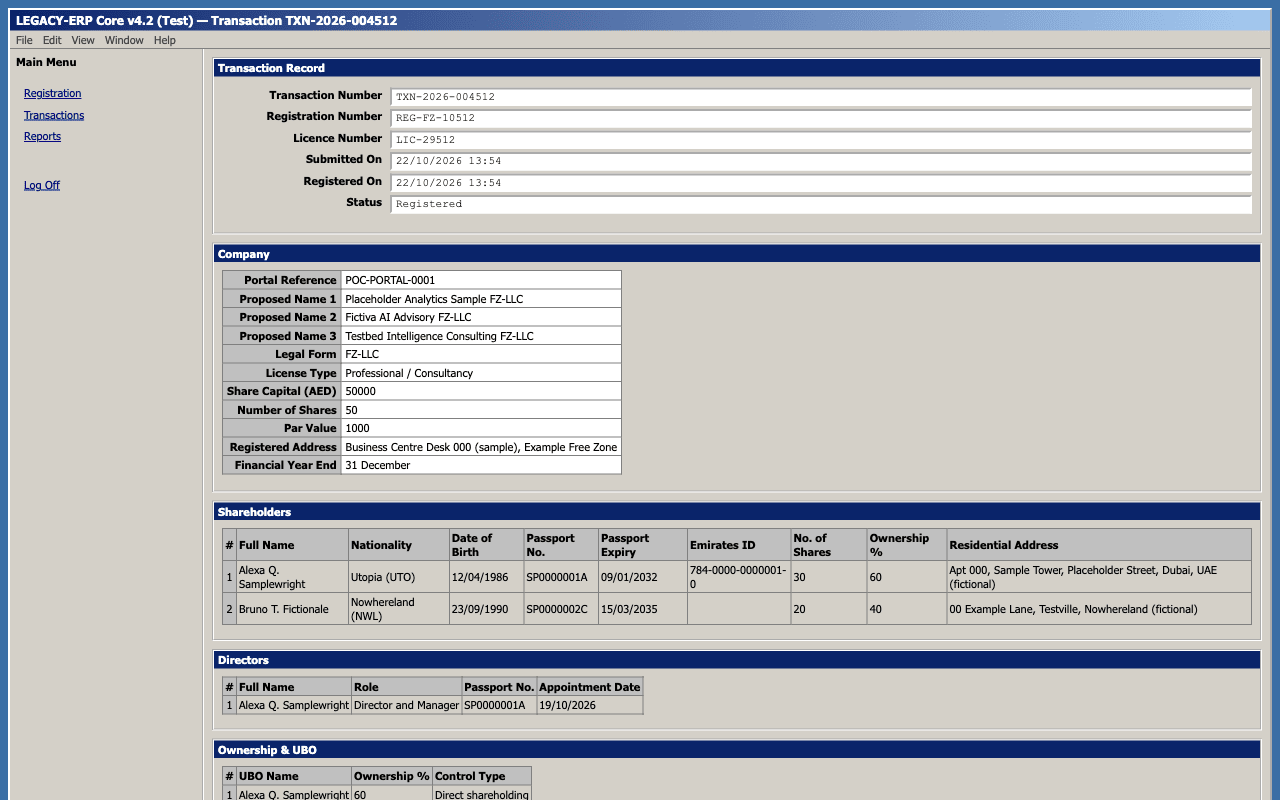Click the Par Value cell 1000
This screenshot has height=800, width=1280.
(x=481, y=428)
